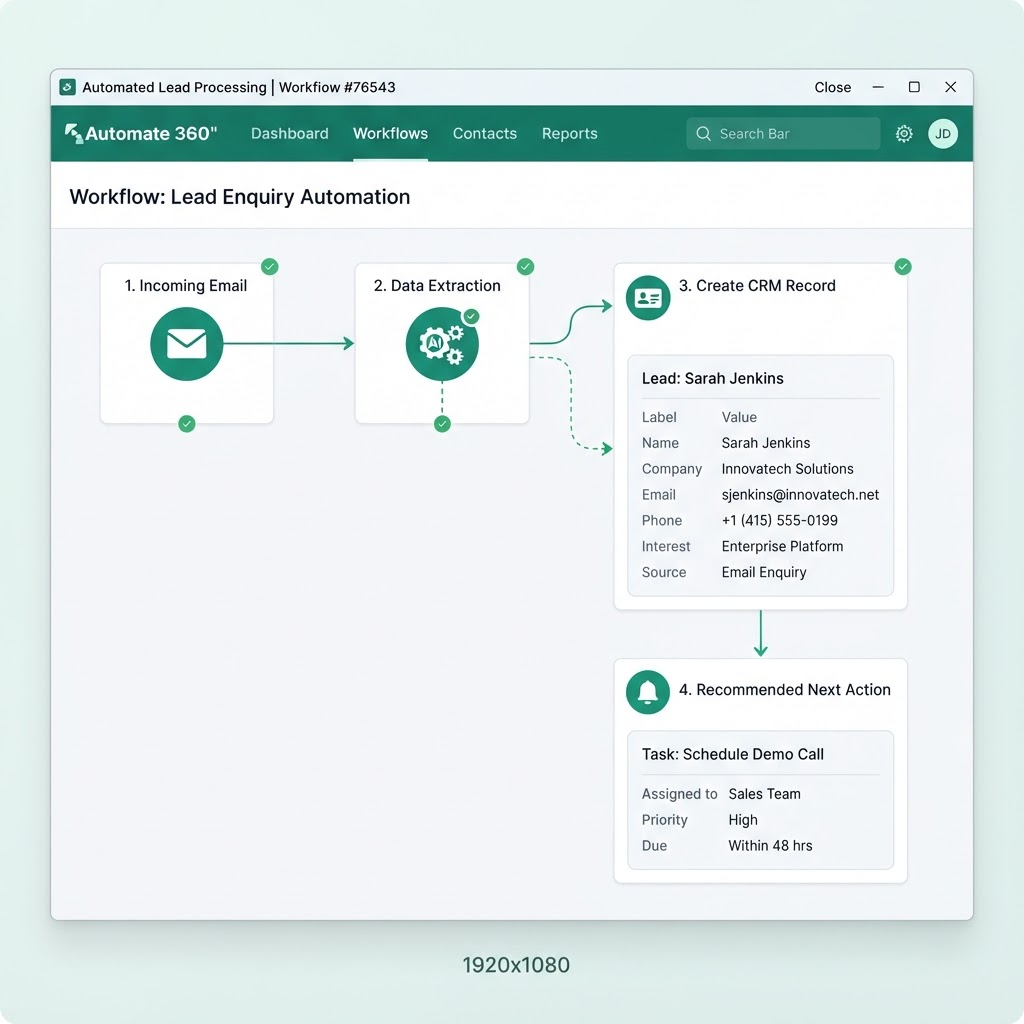1024x1024 pixels.
Task: Open the JD user avatar
Action: (x=942, y=134)
